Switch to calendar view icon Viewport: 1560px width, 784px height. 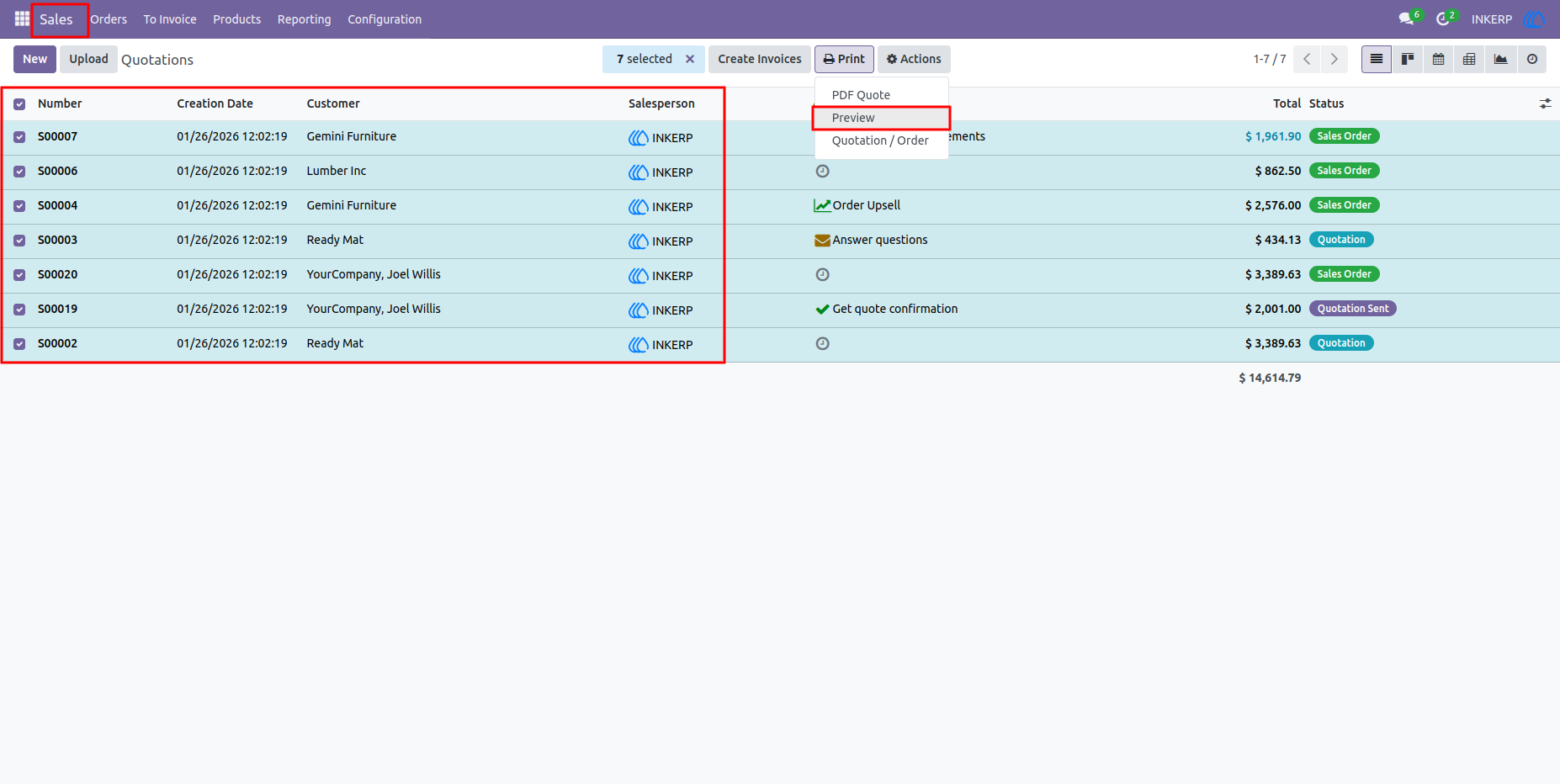pyautogui.click(x=1439, y=59)
